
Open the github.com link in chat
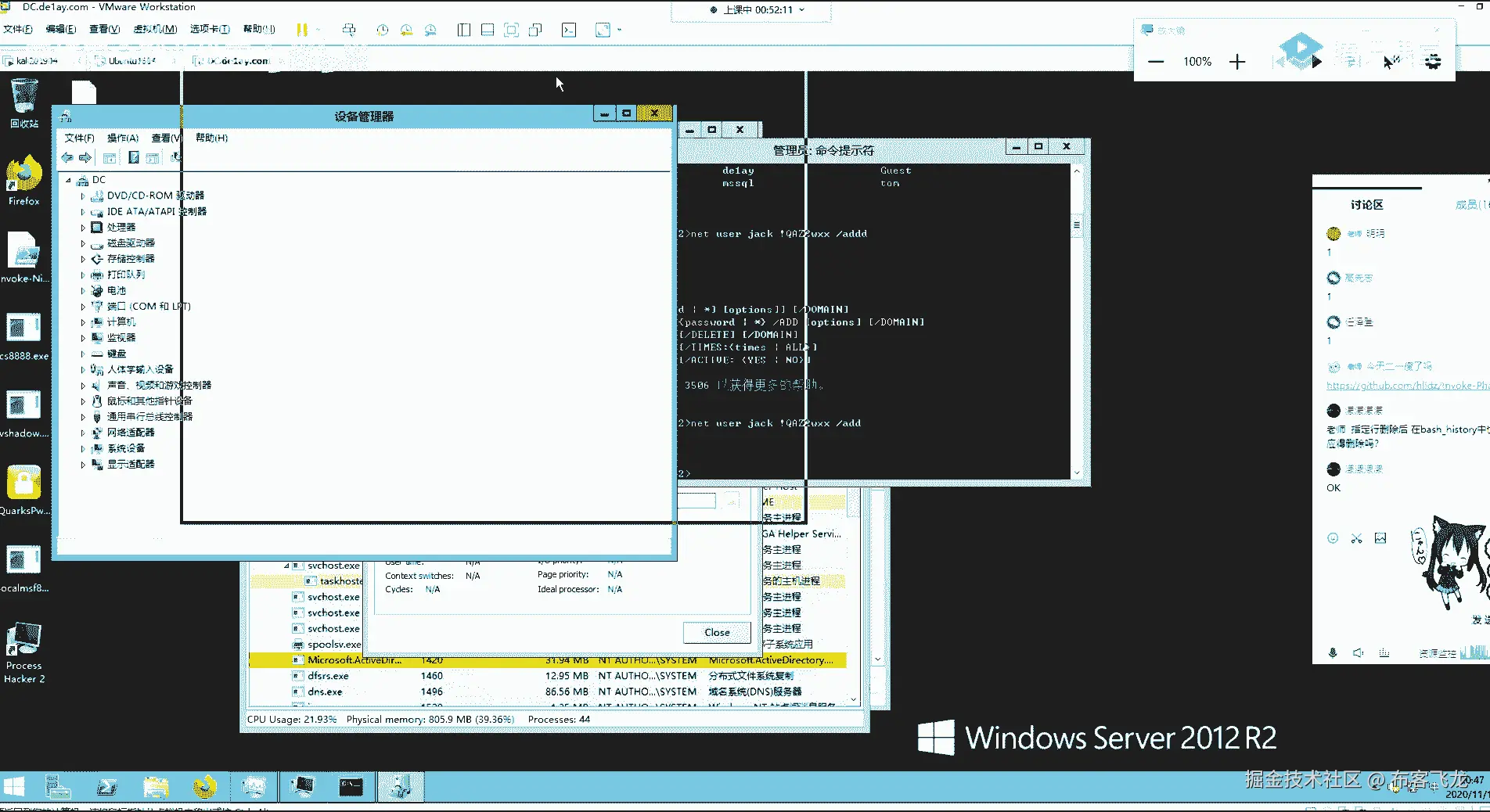tap(1408, 386)
